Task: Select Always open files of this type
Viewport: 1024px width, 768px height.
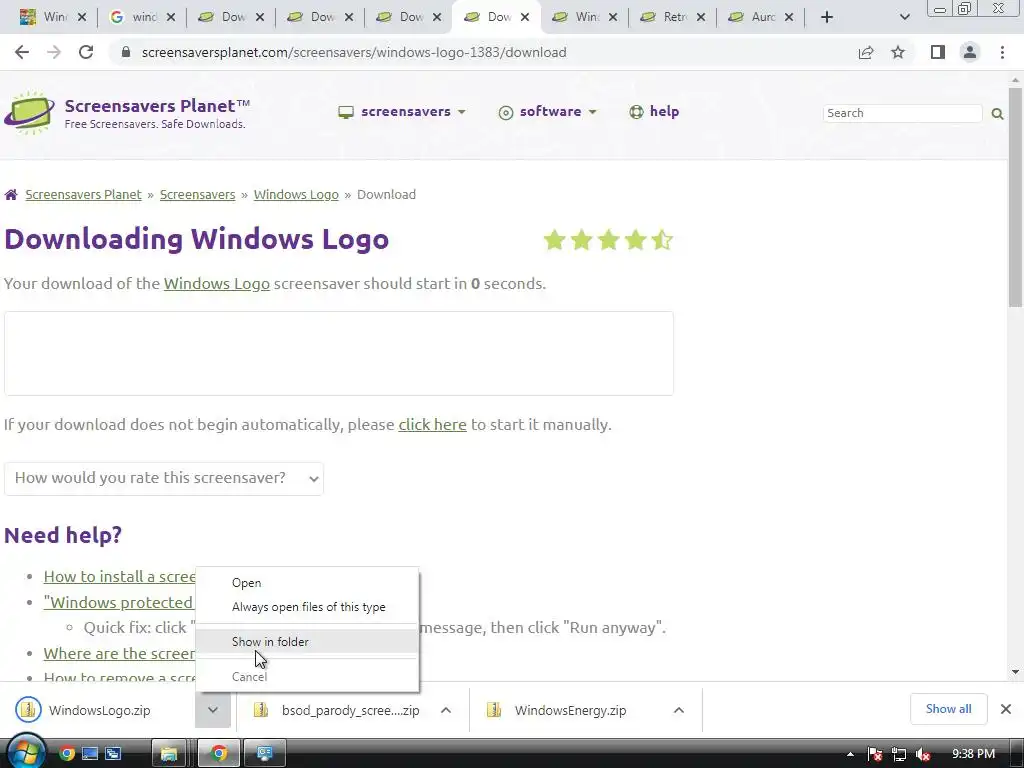Action: (308, 607)
